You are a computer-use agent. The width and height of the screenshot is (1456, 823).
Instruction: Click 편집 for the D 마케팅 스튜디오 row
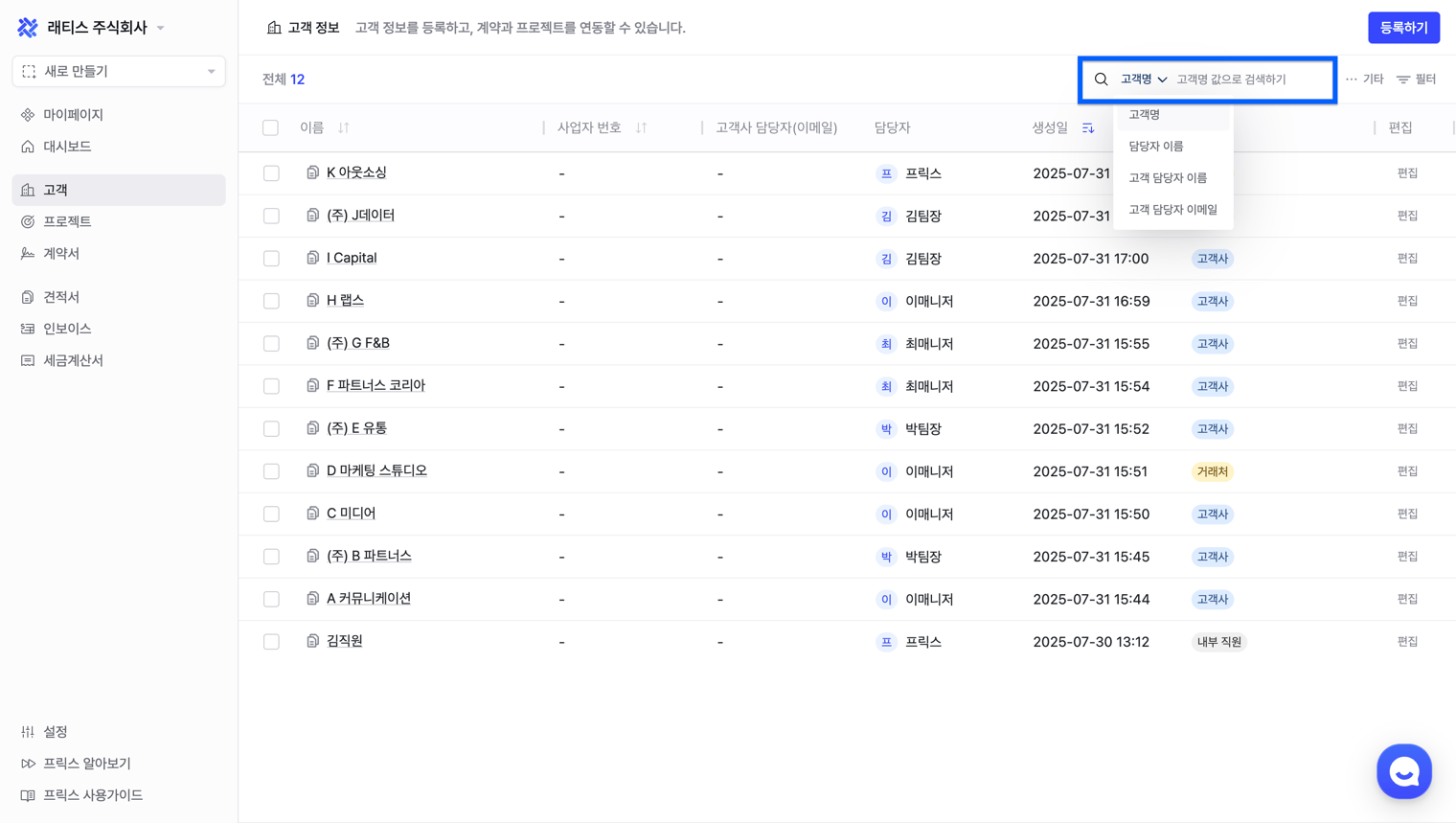[1407, 471]
